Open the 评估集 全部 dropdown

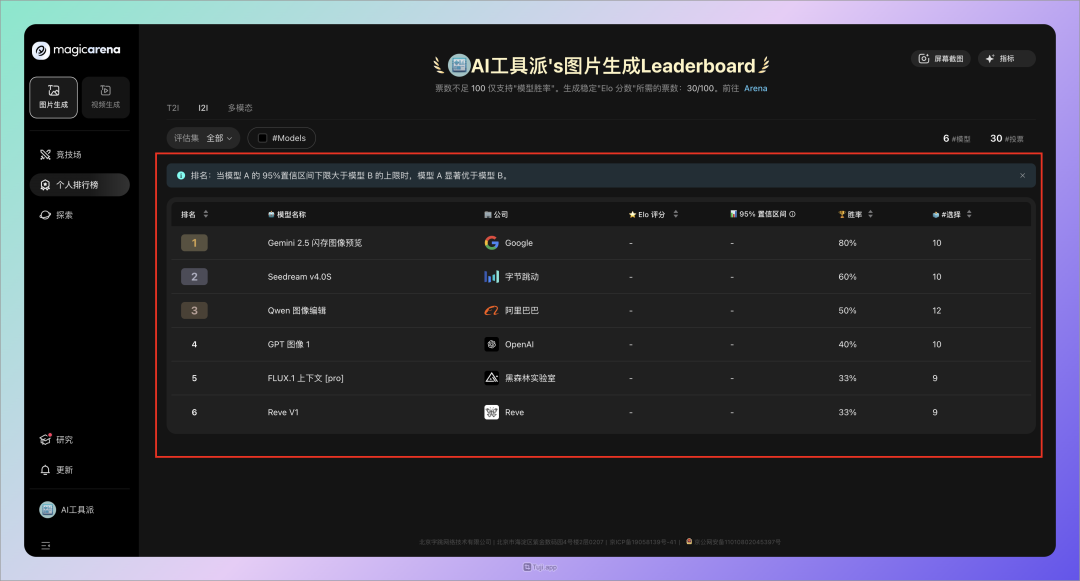[x=203, y=138]
